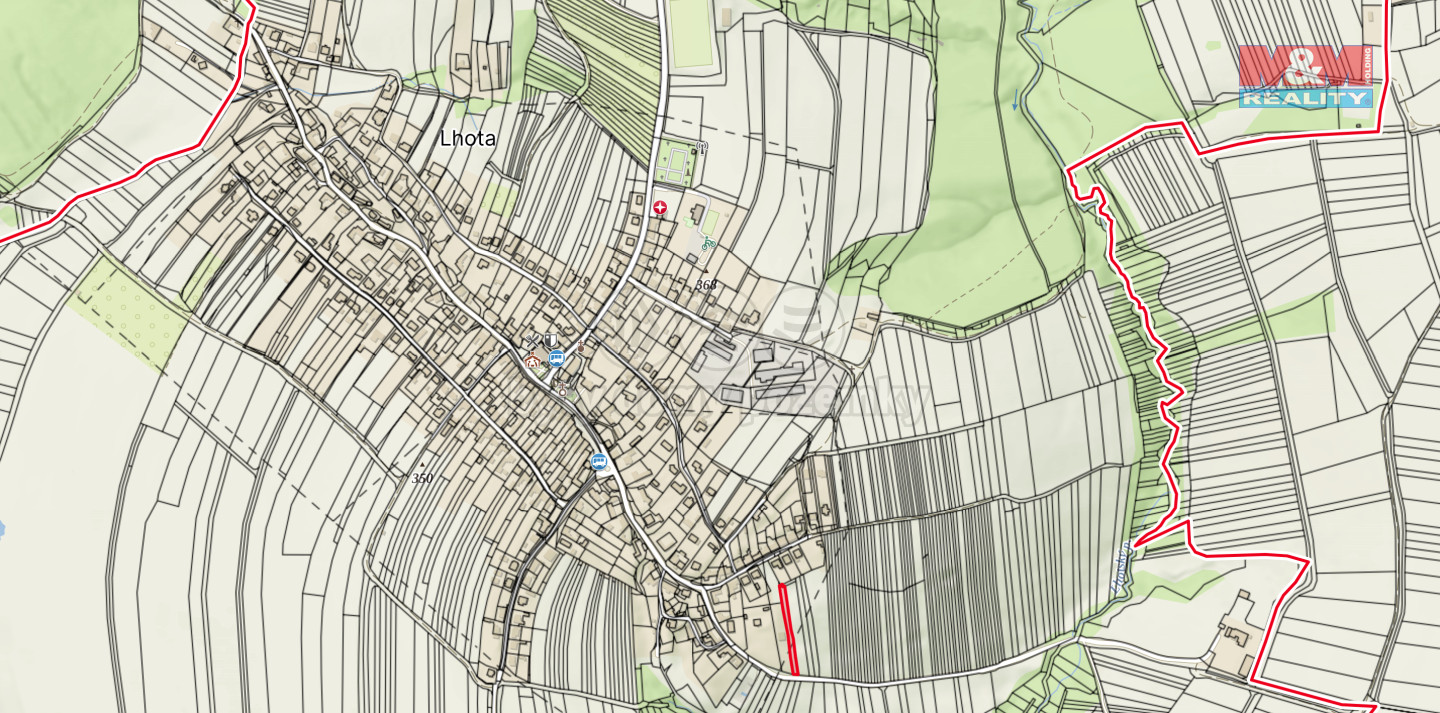Click the M&M Reality logo watermark
1440x713 pixels.
coord(1305,75)
